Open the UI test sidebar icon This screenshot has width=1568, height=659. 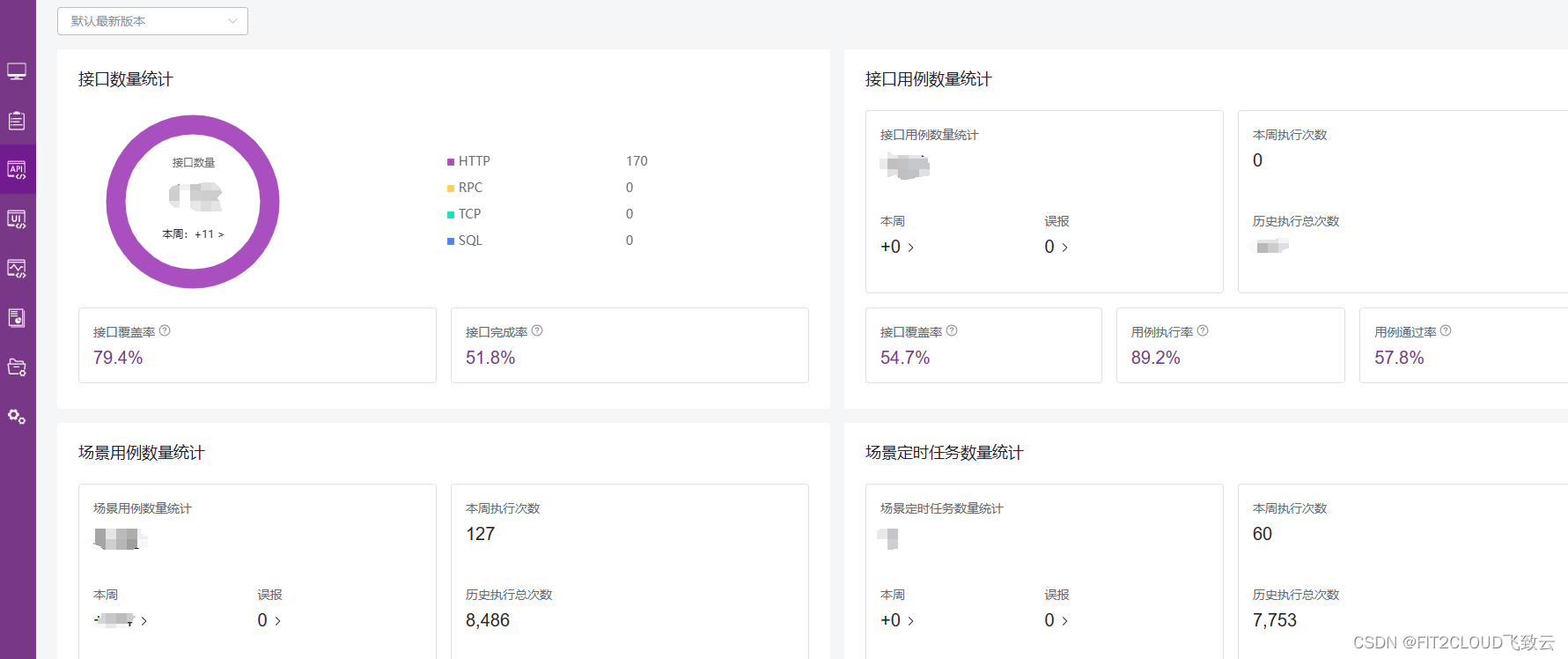tap(17, 219)
